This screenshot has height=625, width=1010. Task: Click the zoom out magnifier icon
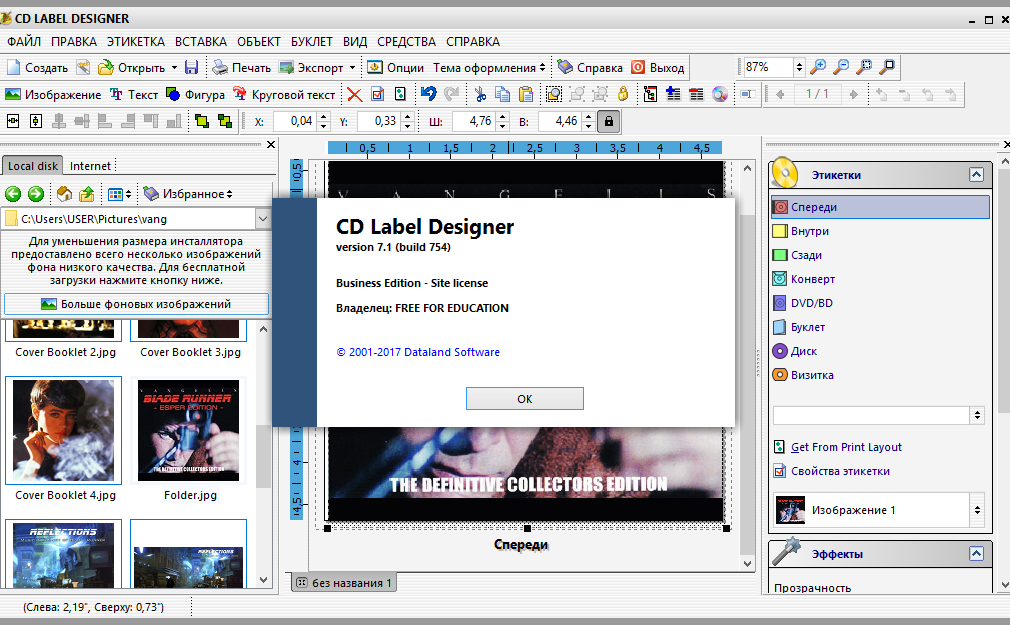(x=841, y=66)
